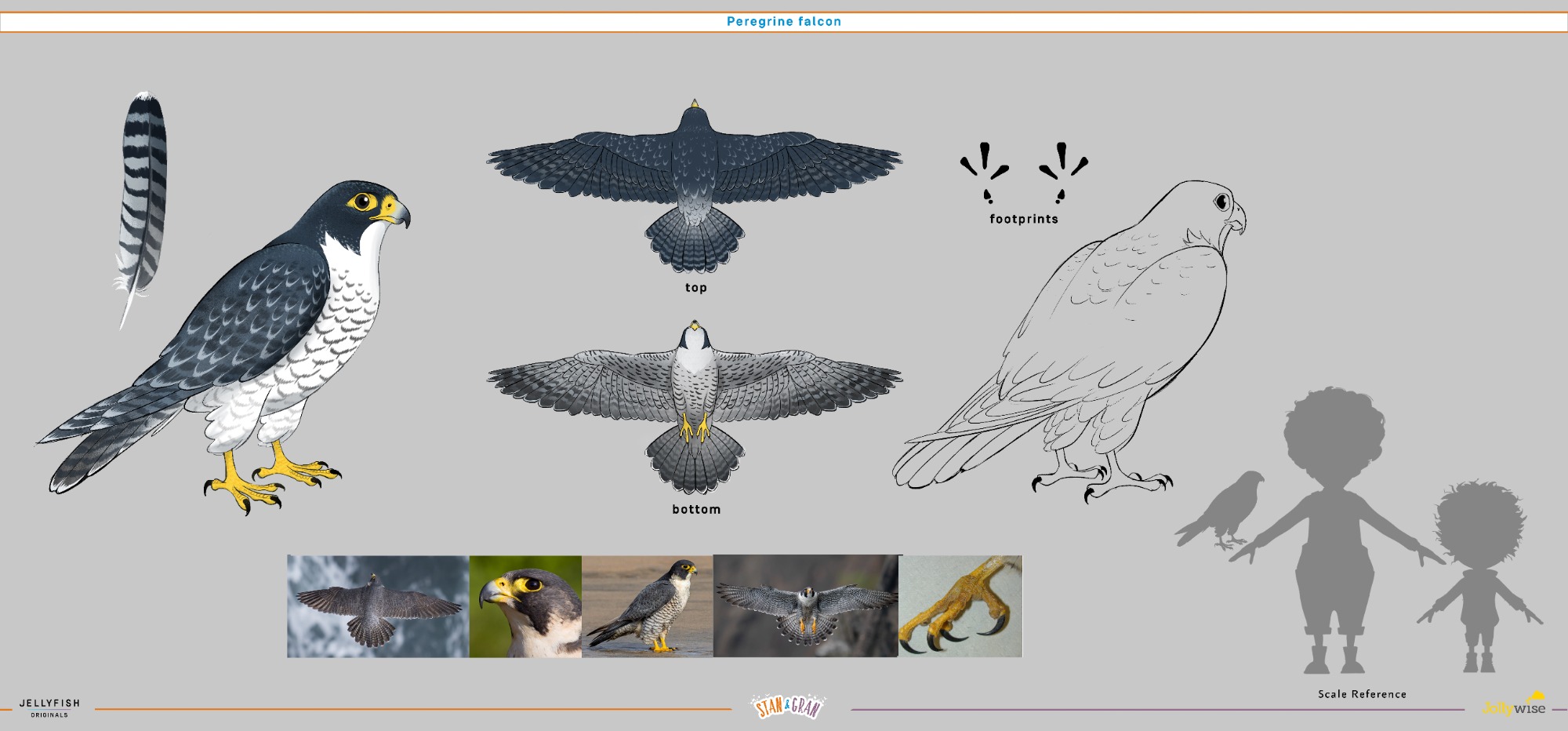Viewport: 1568px width, 731px height.
Task: Select the falcon silhouette in scale reference
Action: [1223, 510]
